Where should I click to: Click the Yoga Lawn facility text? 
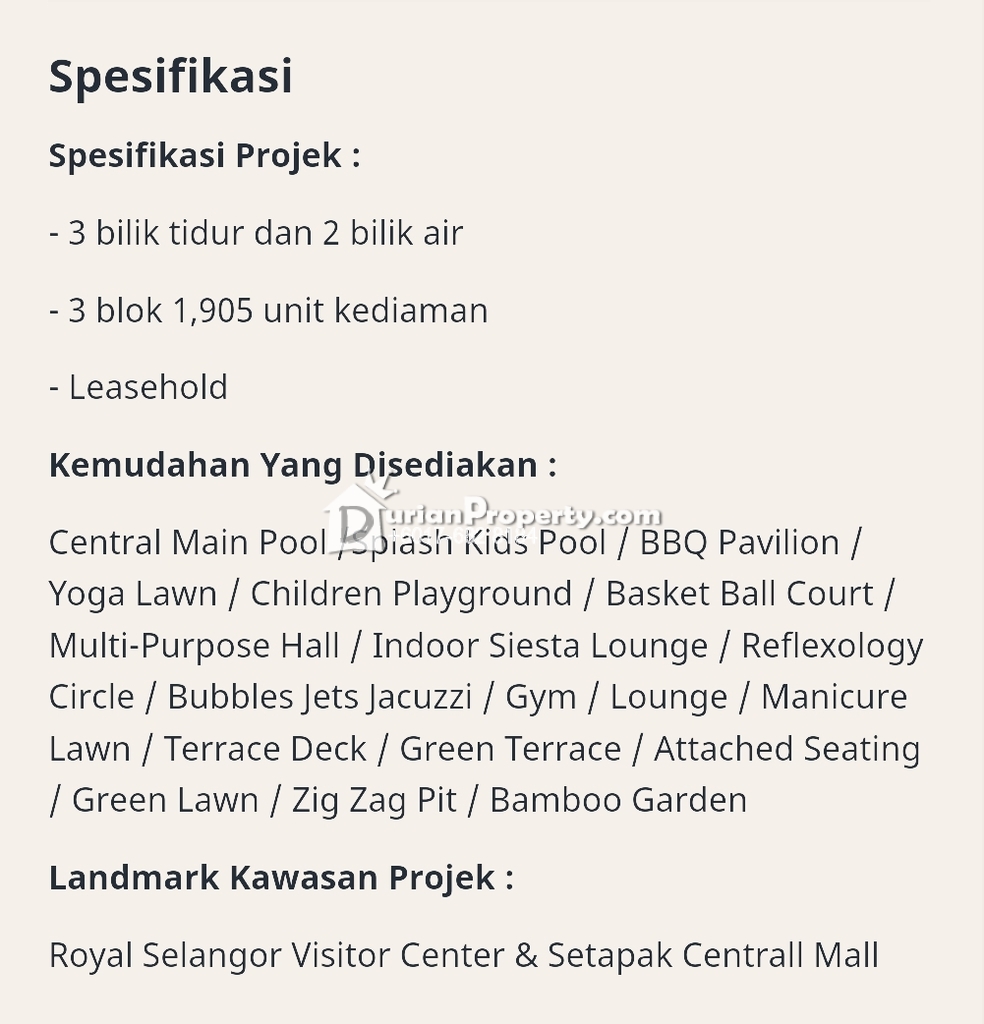[133, 596]
